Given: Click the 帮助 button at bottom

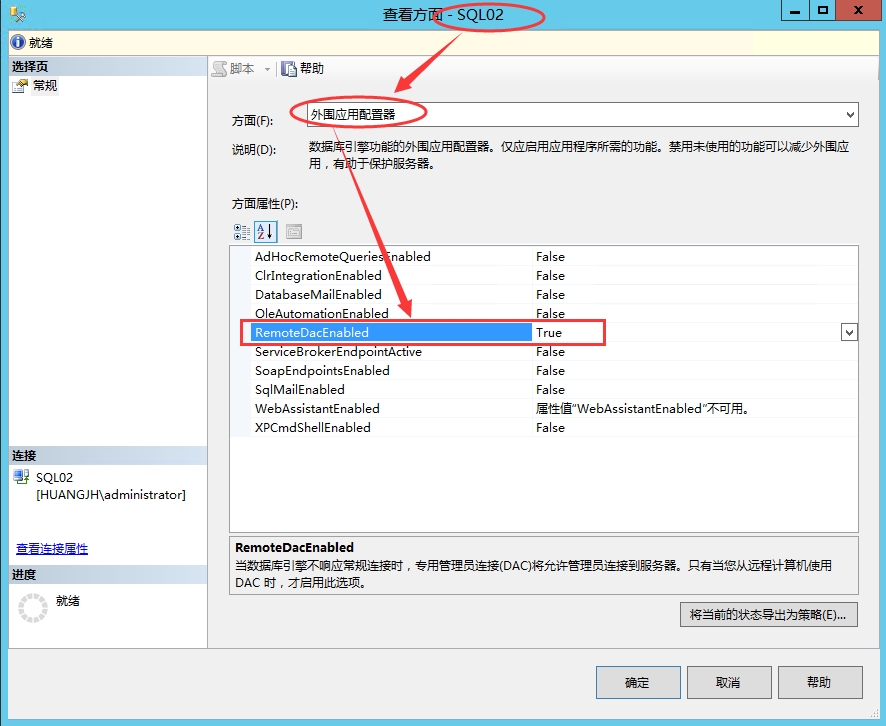Looking at the screenshot, I should [x=820, y=682].
